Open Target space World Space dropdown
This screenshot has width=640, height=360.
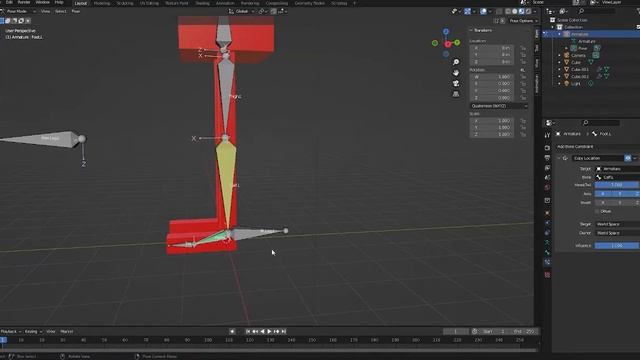[617, 224]
